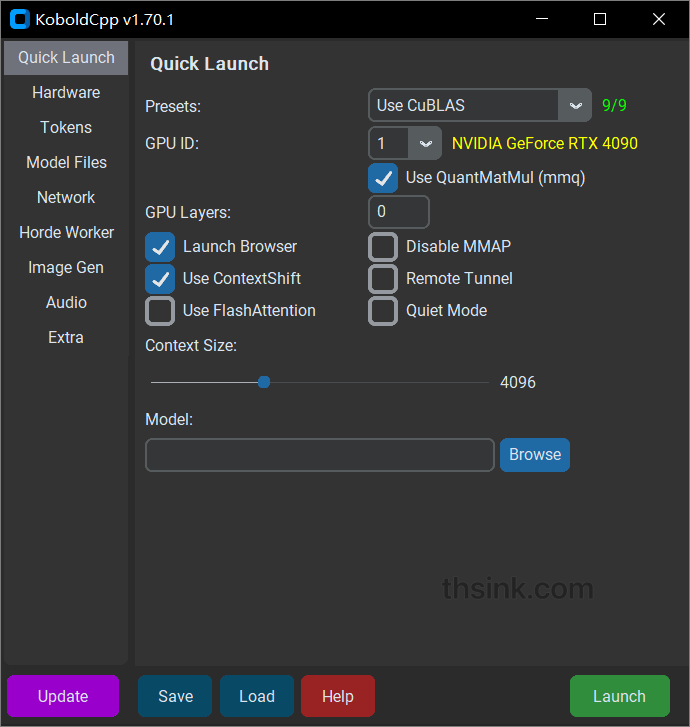The height and width of the screenshot is (727, 690).
Task: Open the Tokens tab
Action: pos(66,128)
